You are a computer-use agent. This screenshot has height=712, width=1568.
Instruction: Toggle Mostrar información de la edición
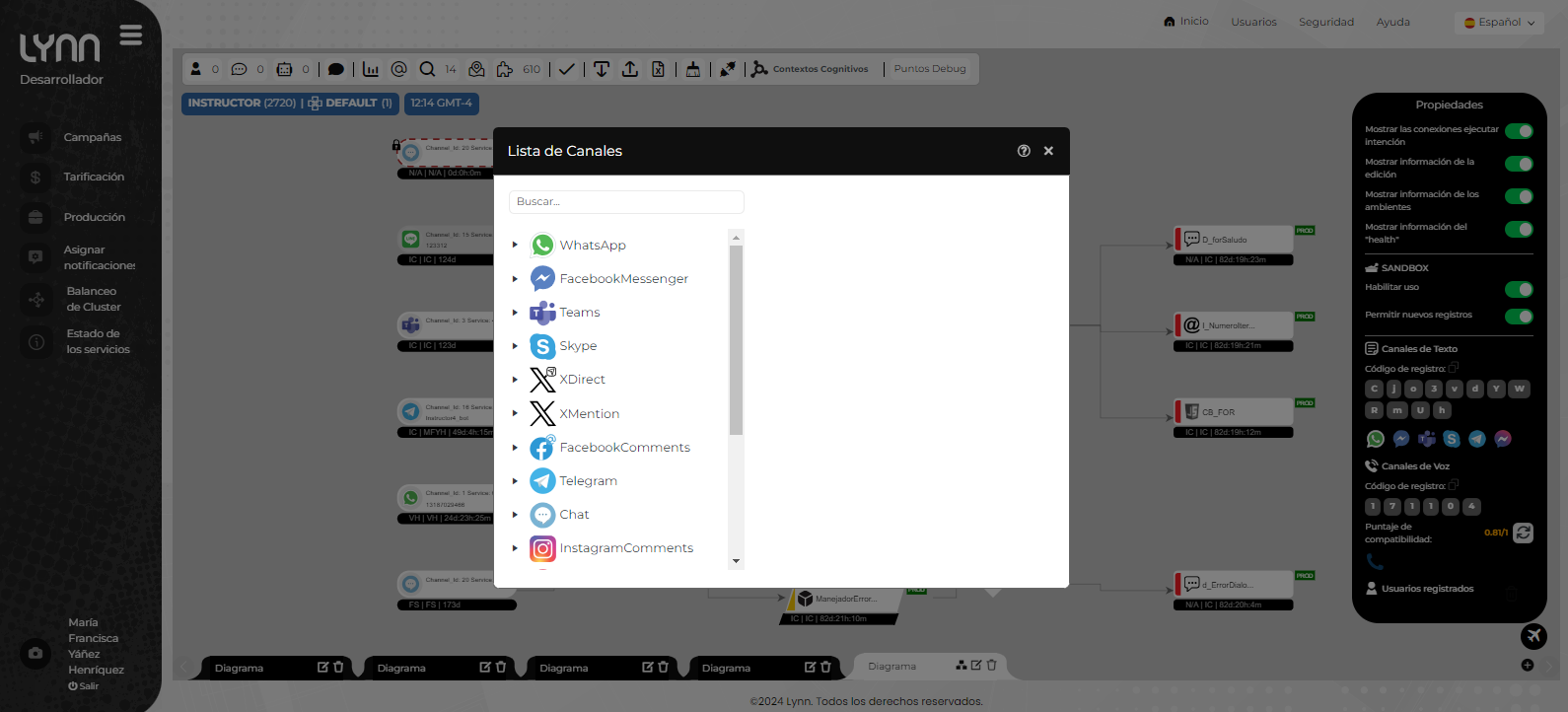click(1519, 164)
